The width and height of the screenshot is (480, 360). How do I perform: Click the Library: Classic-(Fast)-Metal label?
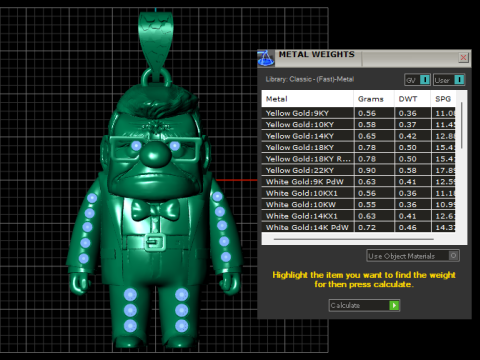pos(310,79)
